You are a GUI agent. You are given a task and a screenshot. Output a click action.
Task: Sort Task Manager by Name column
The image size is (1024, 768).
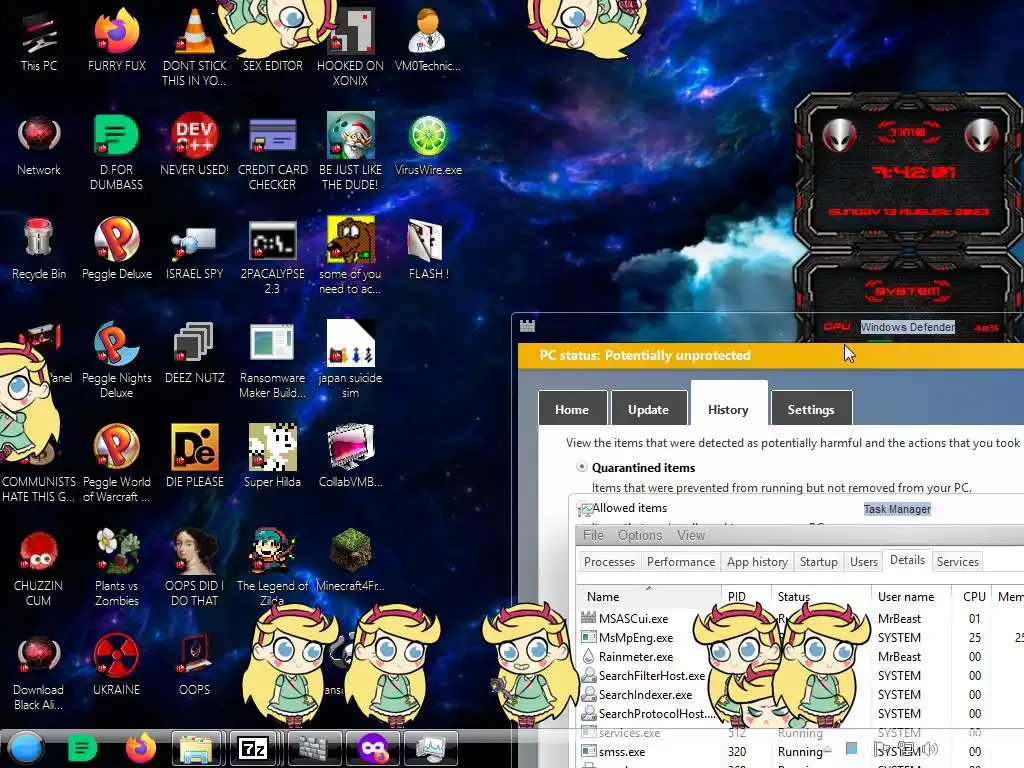coord(648,596)
